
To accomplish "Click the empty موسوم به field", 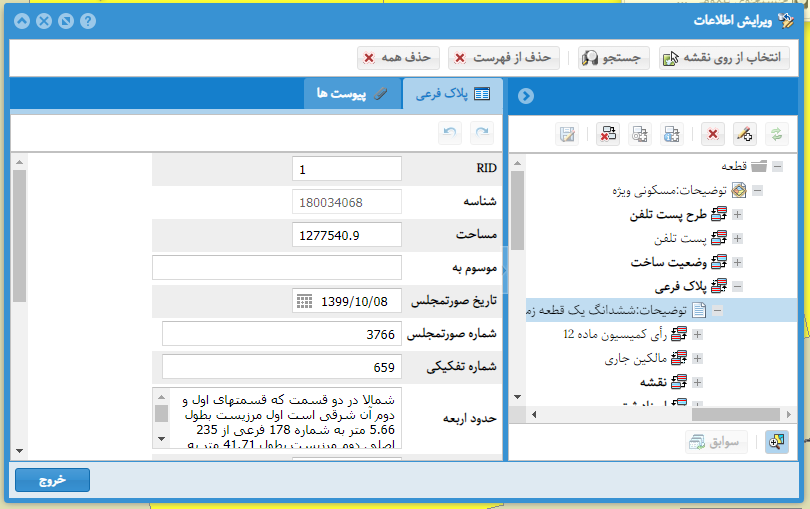I will 277,268.
